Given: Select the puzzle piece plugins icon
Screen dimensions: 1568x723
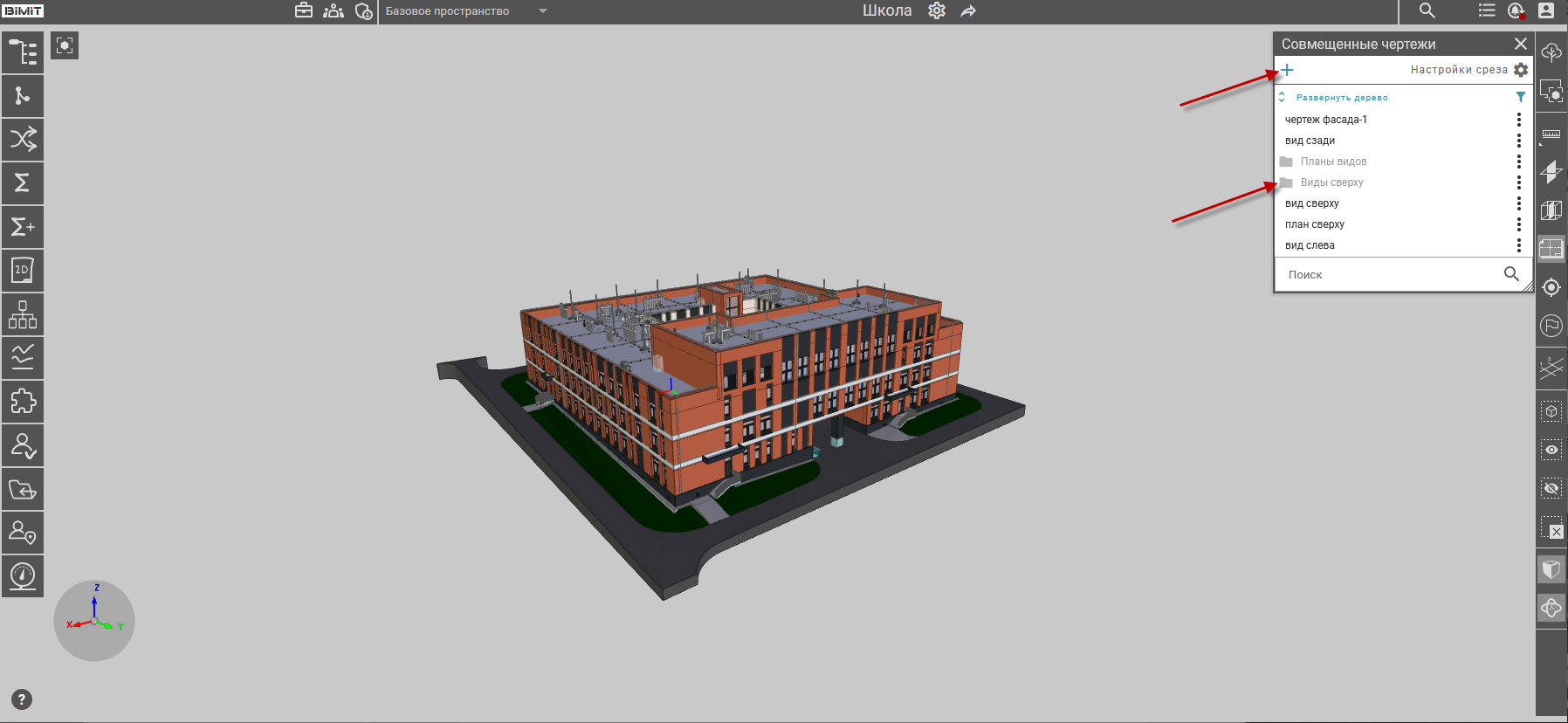Looking at the screenshot, I should point(23,402).
